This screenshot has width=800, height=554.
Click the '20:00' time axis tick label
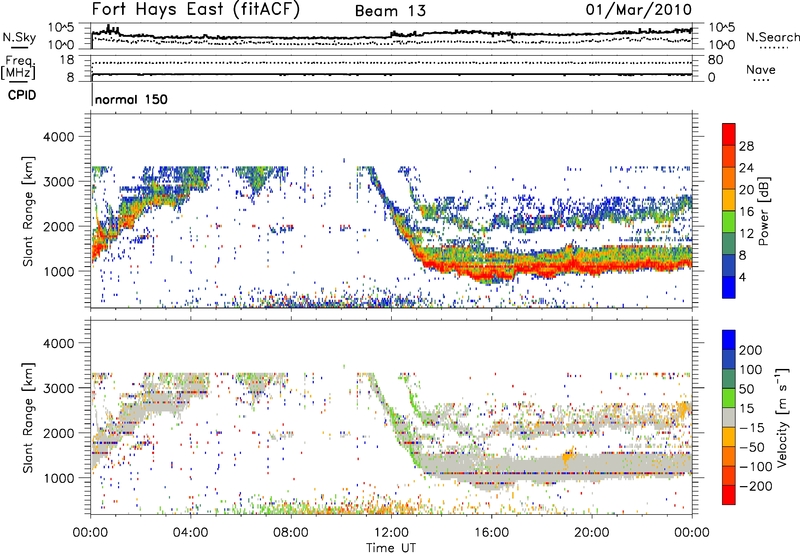(x=591, y=533)
